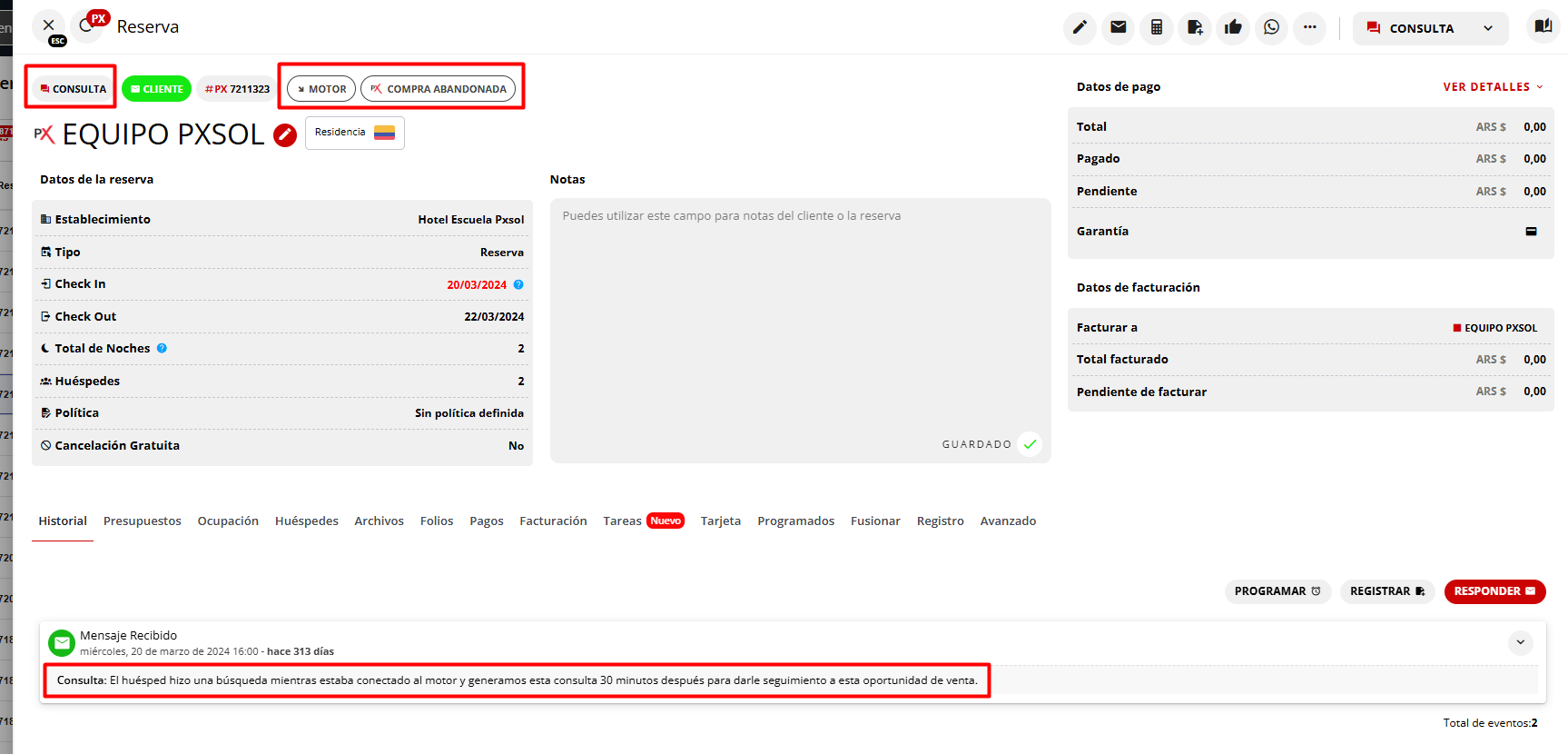Open the email envelope icon in toolbar
Viewport: 1568px width, 754px height.
tap(1119, 27)
